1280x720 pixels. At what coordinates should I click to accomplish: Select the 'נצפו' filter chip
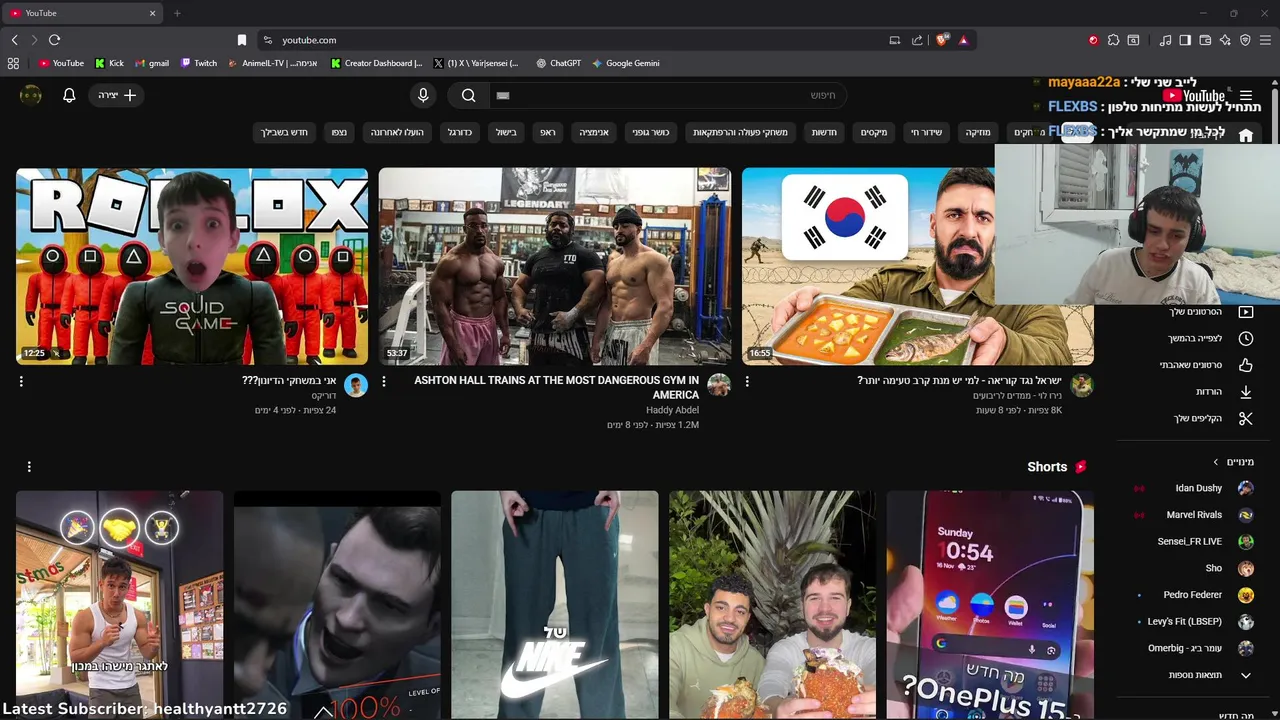340,132
